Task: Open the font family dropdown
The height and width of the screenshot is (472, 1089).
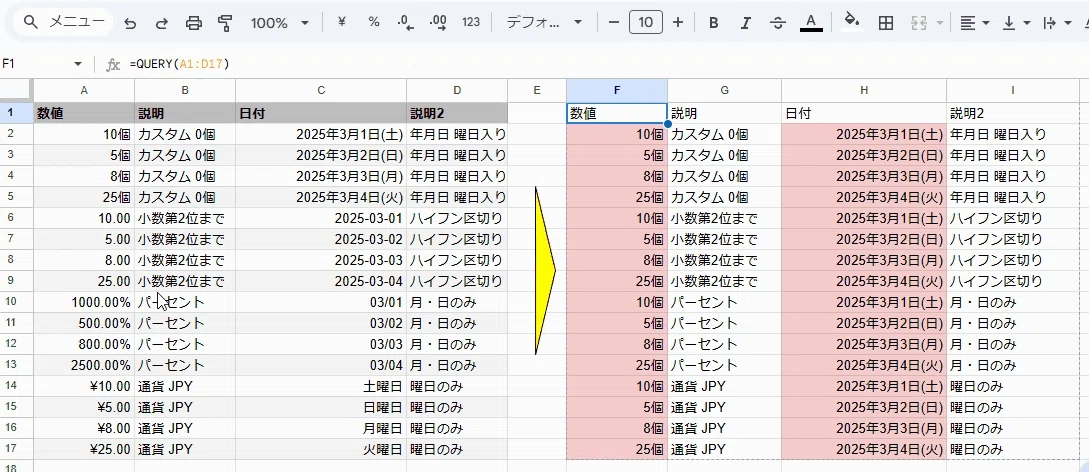Action: point(544,23)
